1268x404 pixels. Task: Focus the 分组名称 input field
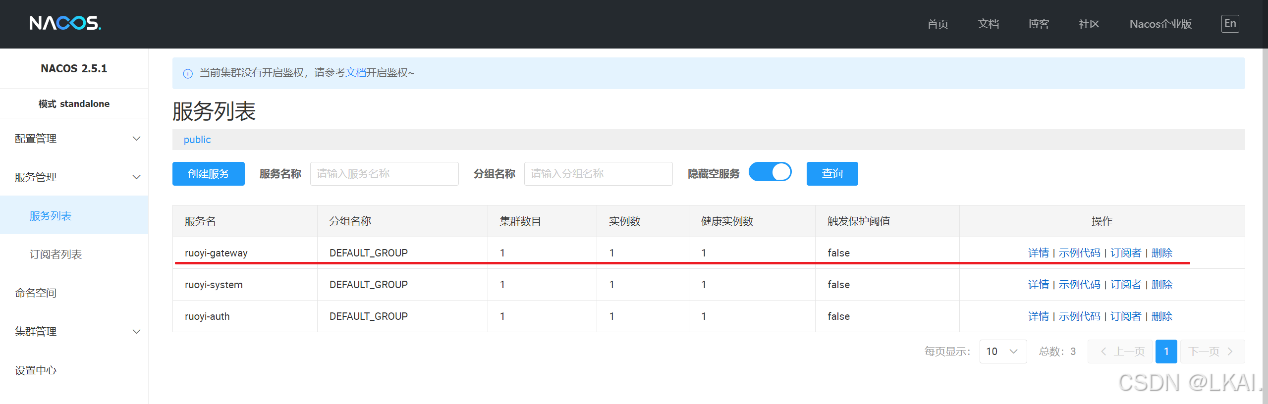598,174
